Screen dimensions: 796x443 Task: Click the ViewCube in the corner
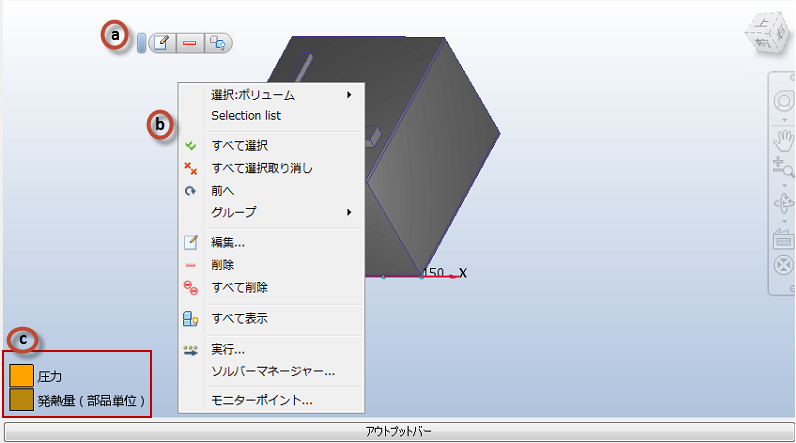coord(767,35)
